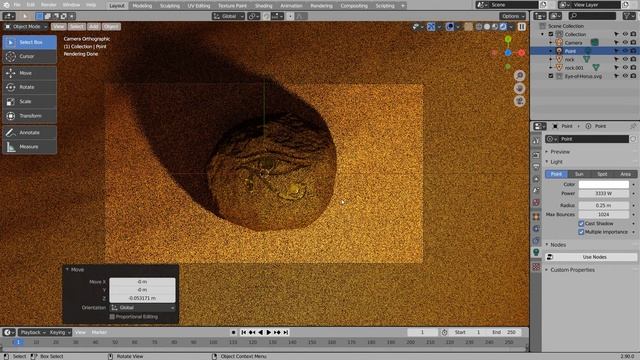The height and width of the screenshot is (360, 640).
Task: Enable Proportional Editing checkbox in Move panel
Action: pyautogui.click(x=112, y=317)
